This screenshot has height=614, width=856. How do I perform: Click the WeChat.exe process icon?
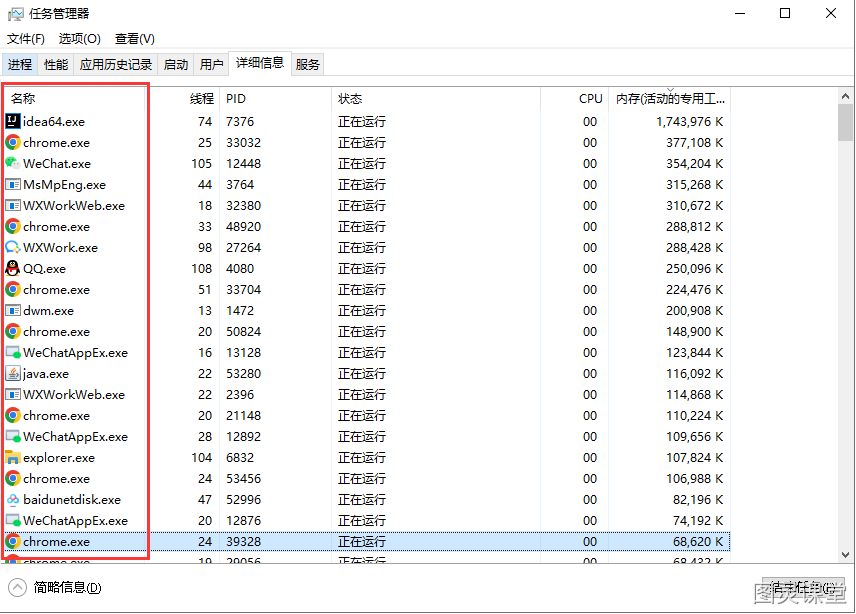click(14, 163)
